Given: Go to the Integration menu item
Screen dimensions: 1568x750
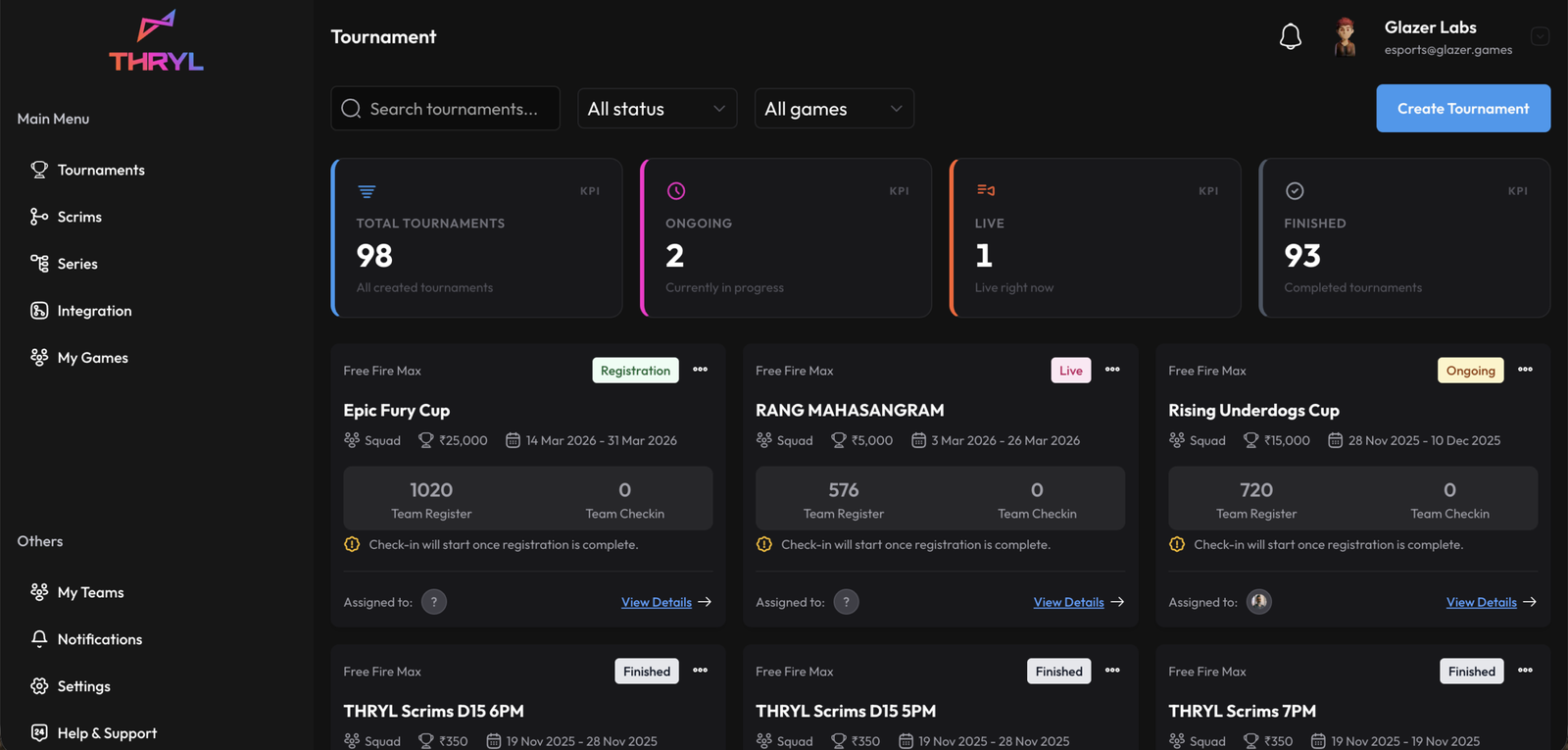Looking at the screenshot, I should tap(94, 311).
